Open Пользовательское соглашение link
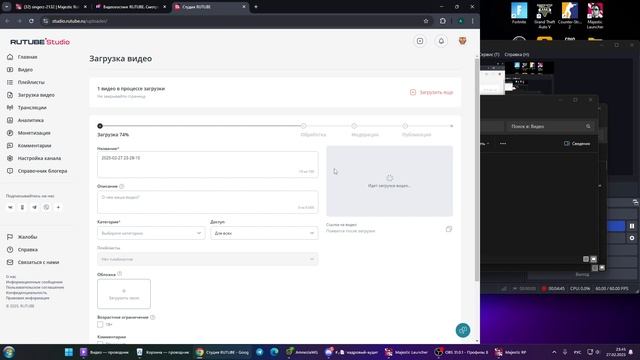The width and height of the screenshot is (640, 360). pyautogui.click(x=35, y=287)
